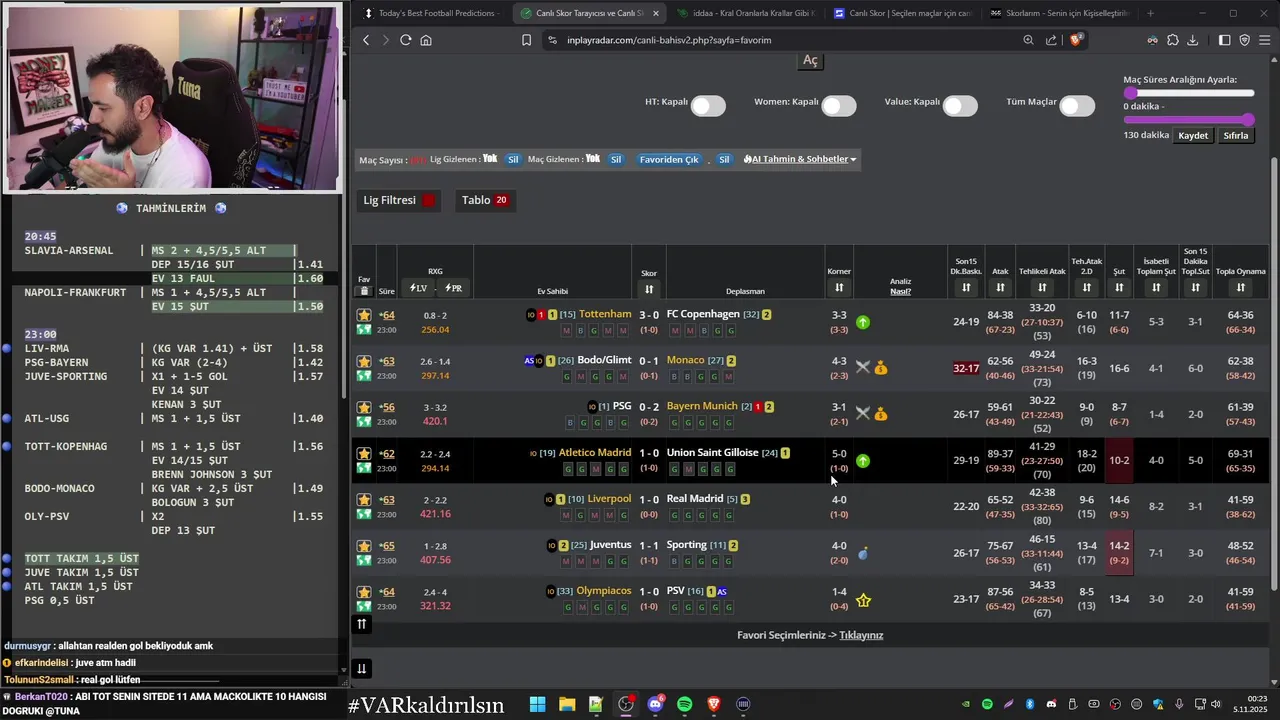Click green up-arrow analysis icon in Tottenham row
Screen dimensions: 1280x720
863,322
